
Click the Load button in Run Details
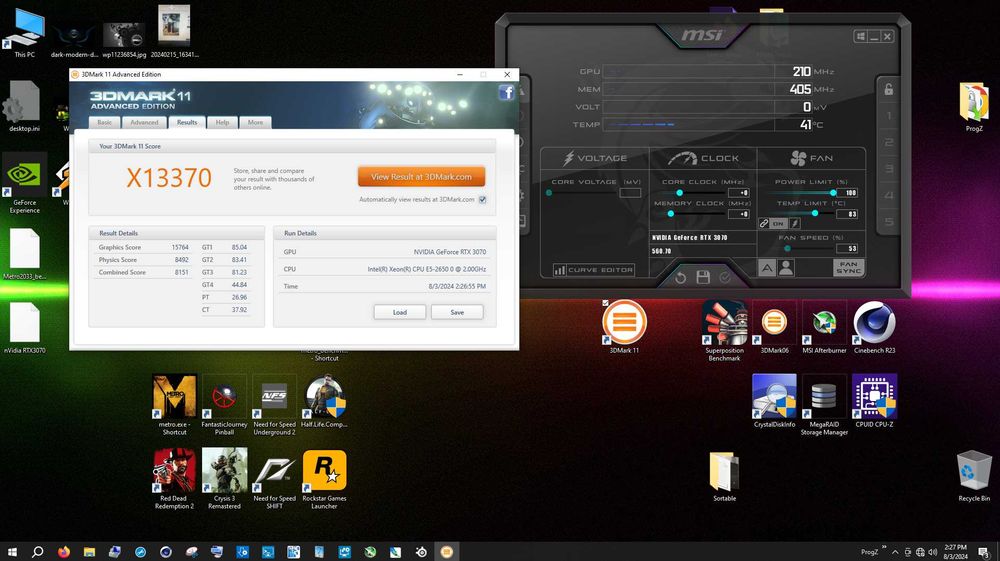(400, 312)
